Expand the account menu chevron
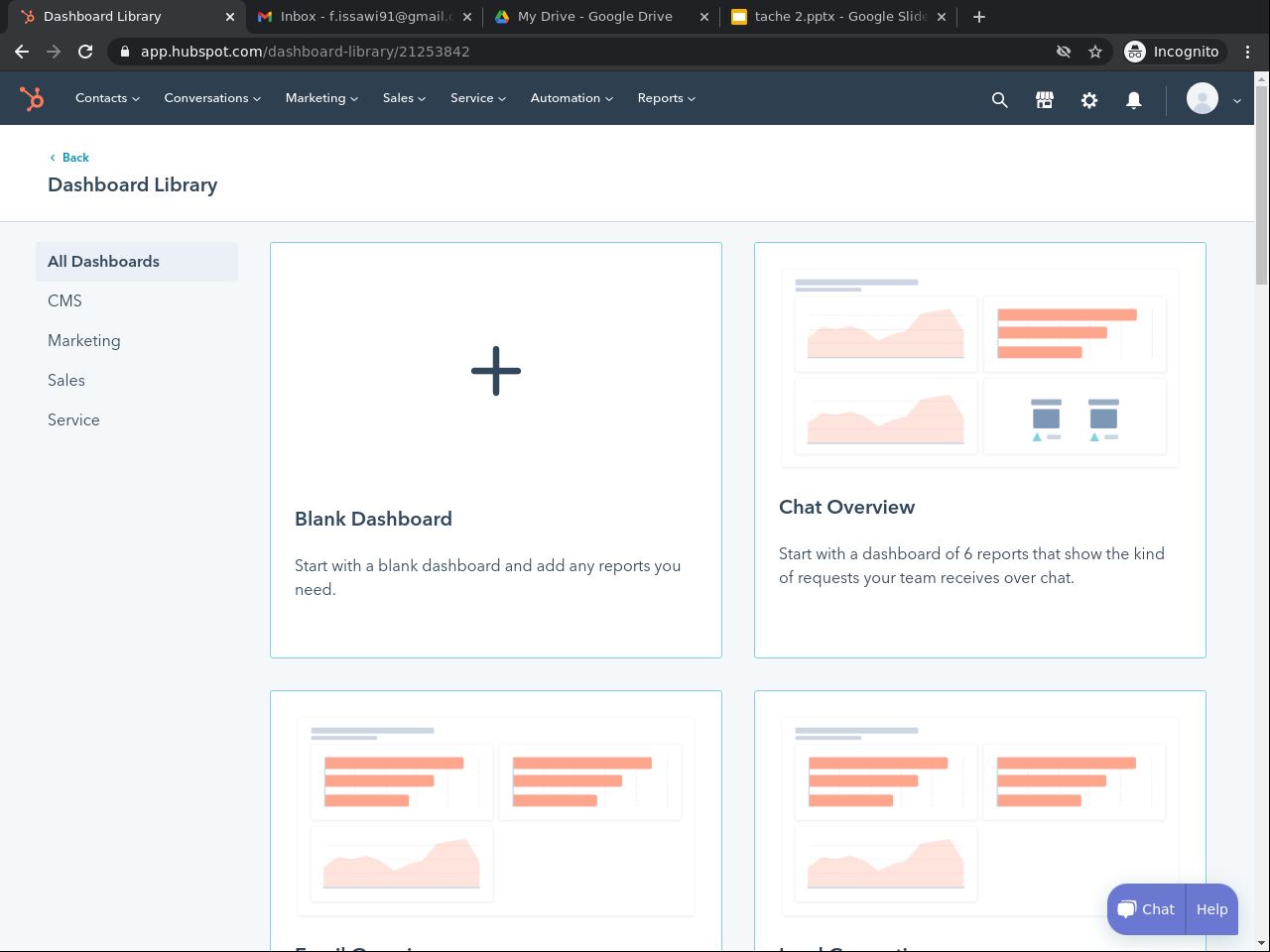 tap(1237, 100)
